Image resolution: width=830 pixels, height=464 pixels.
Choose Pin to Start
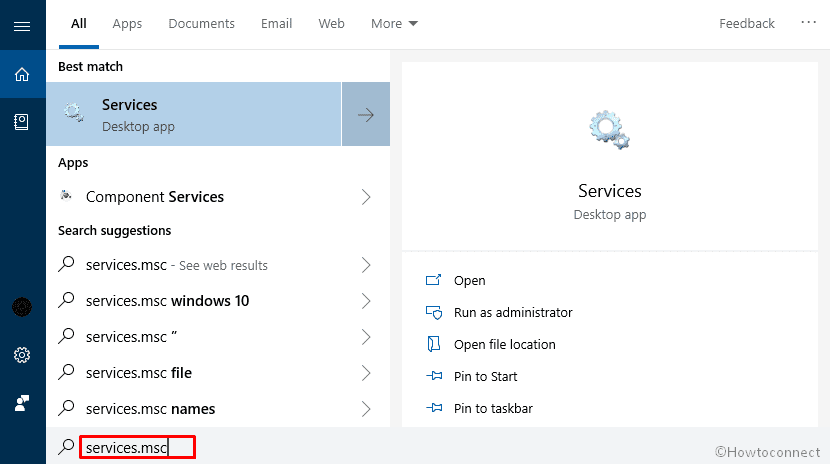coord(485,377)
